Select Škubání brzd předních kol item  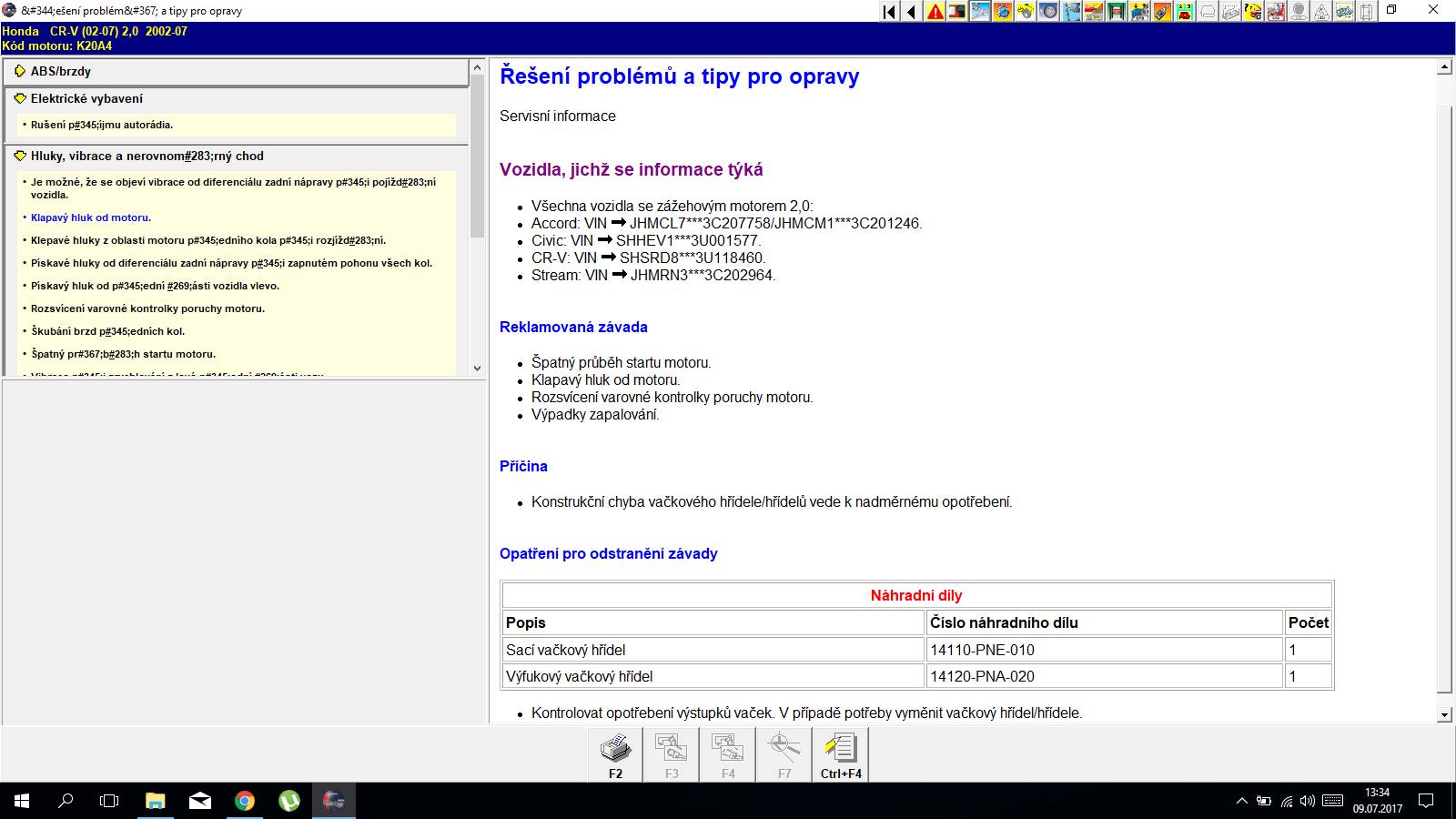[107, 331]
